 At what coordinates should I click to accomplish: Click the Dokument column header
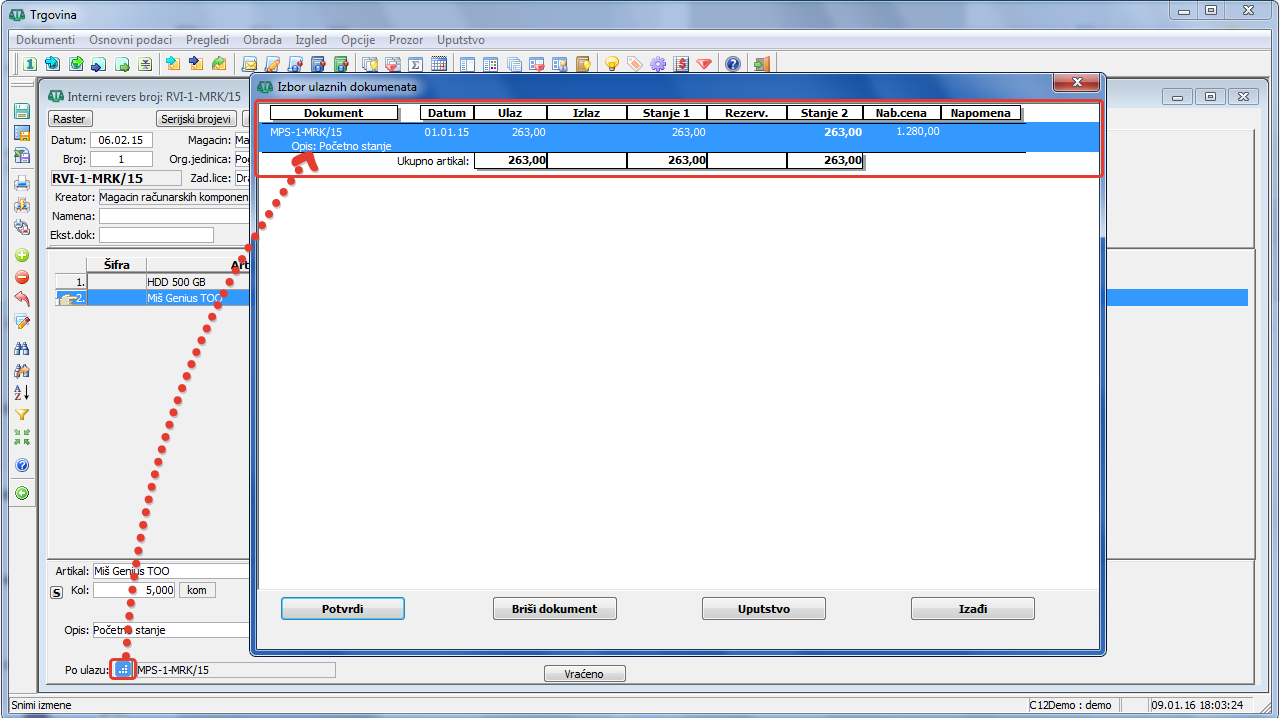click(x=334, y=113)
